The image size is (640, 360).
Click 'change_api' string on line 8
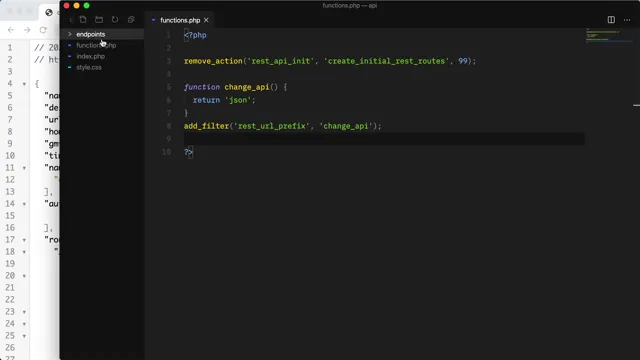(x=346, y=126)
